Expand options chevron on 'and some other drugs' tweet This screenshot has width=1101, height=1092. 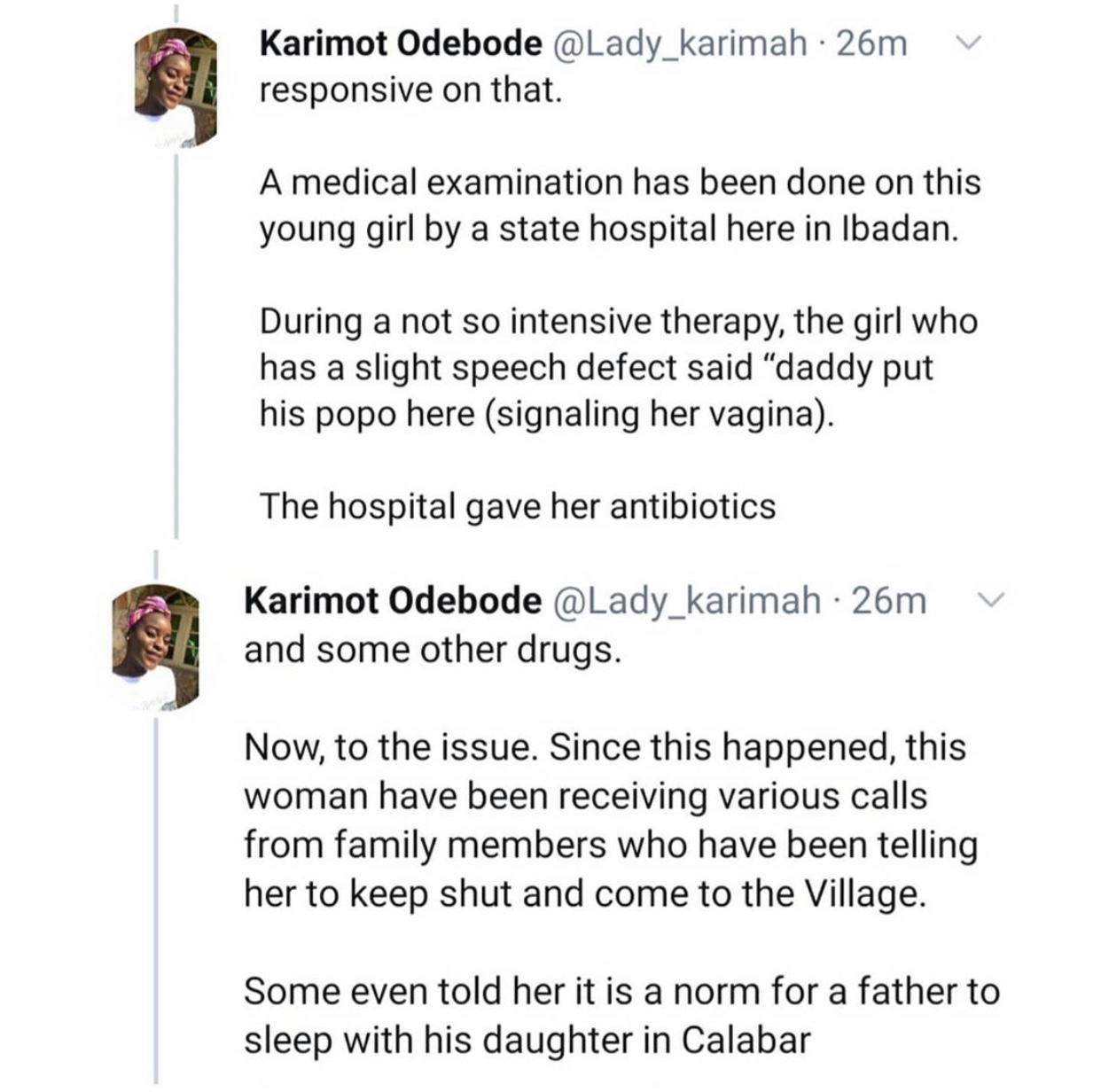992,600
